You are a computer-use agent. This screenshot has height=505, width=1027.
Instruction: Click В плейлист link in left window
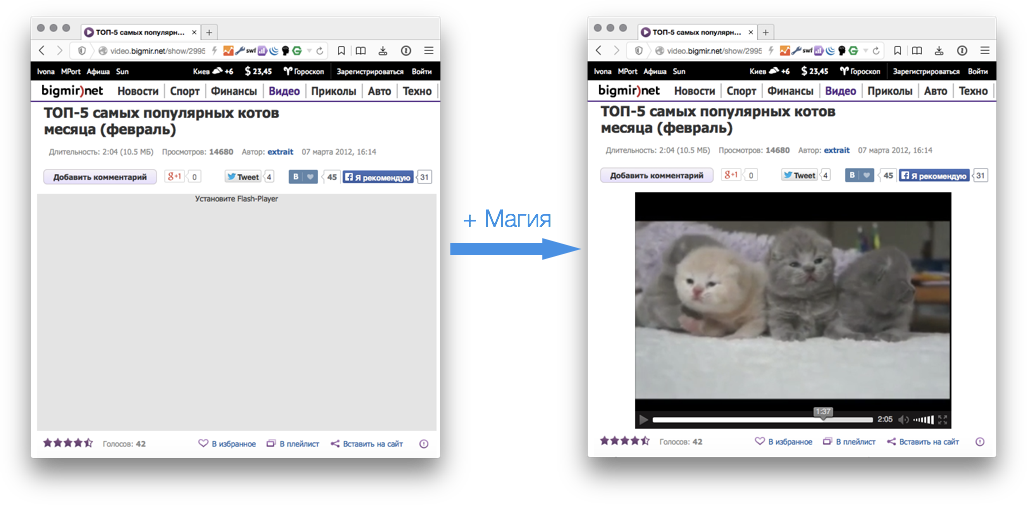[x=293, y=443]
